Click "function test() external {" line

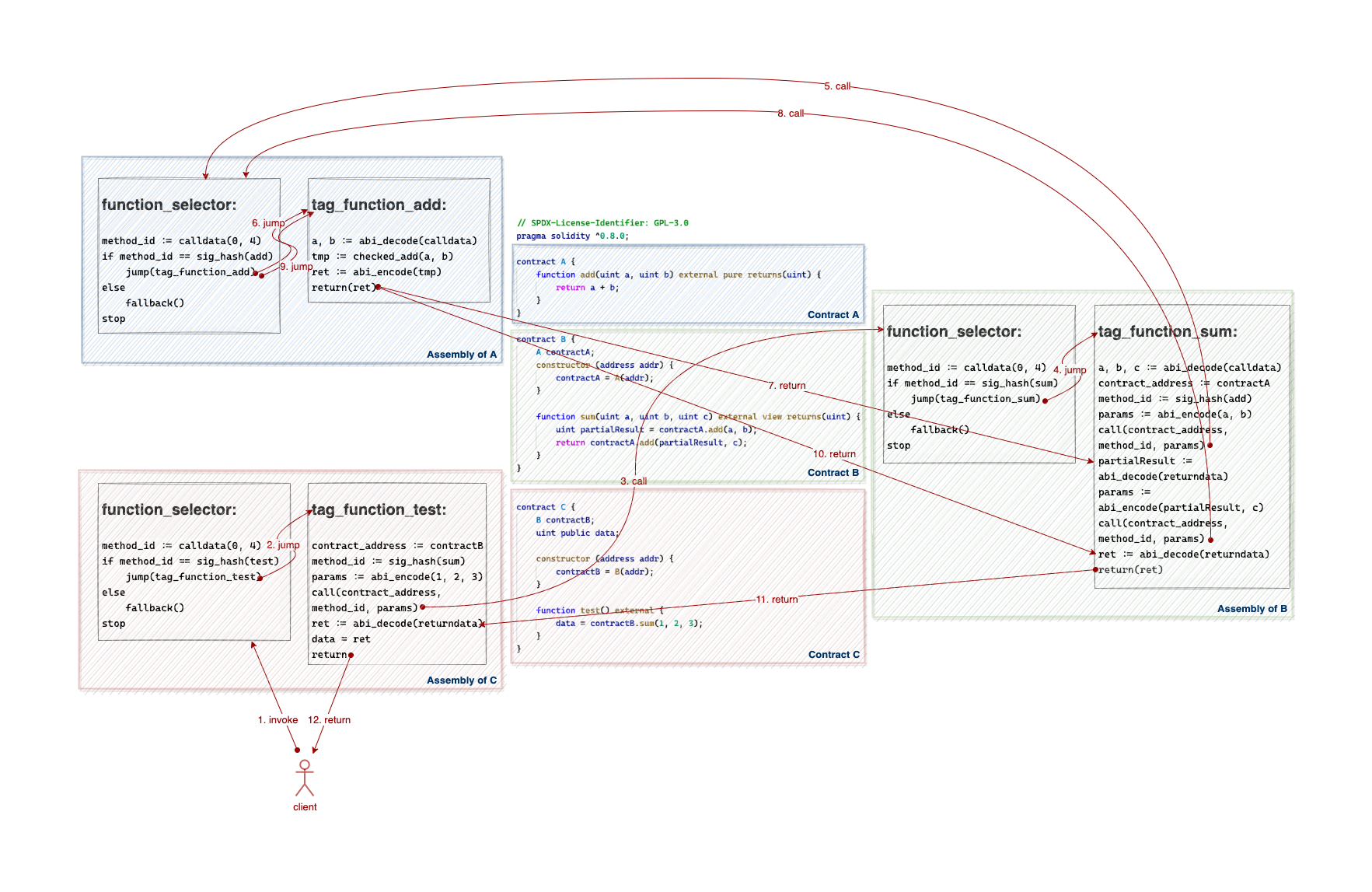[x=599, y=611]
